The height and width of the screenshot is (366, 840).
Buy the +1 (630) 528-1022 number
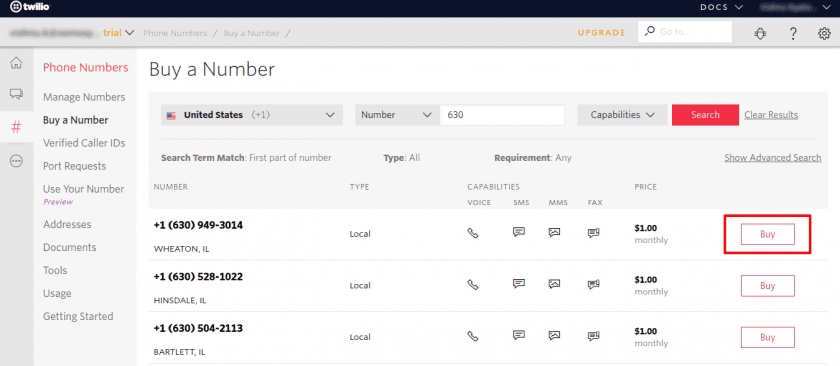click(767, 286)
